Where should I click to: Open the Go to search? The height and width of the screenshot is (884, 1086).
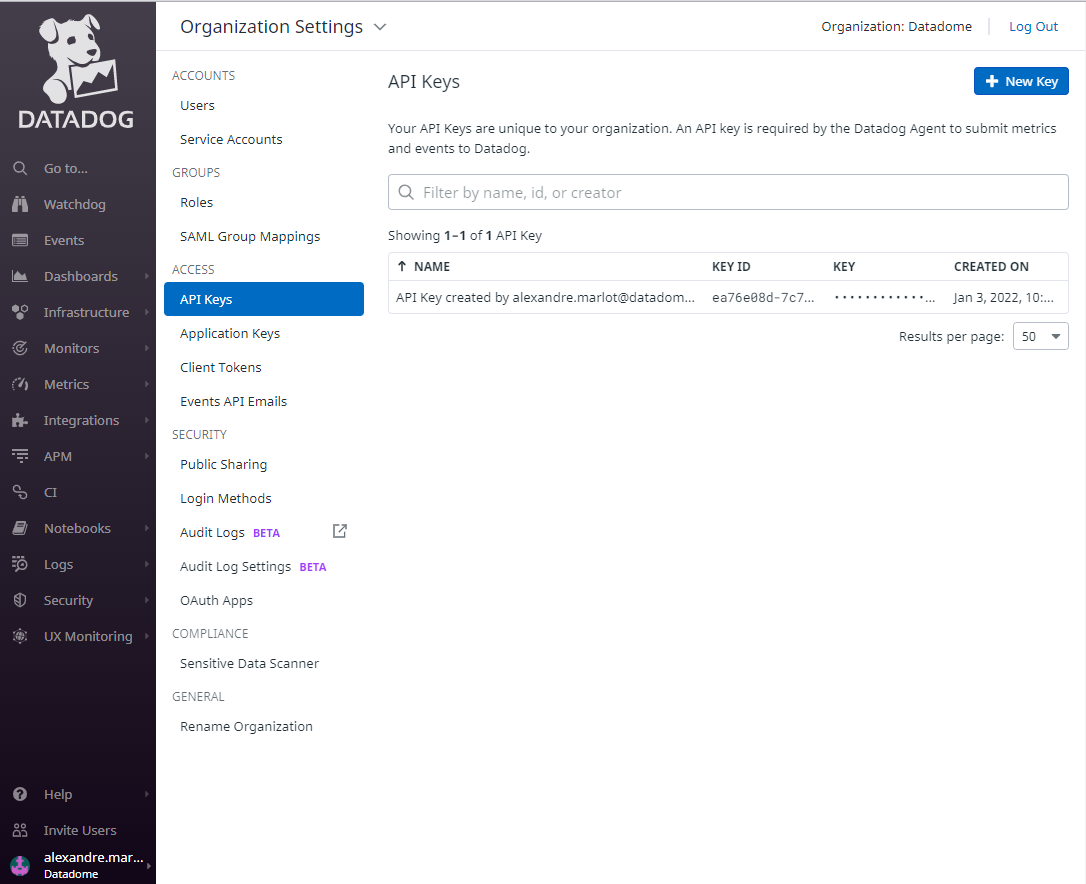(x=20, y=168)
